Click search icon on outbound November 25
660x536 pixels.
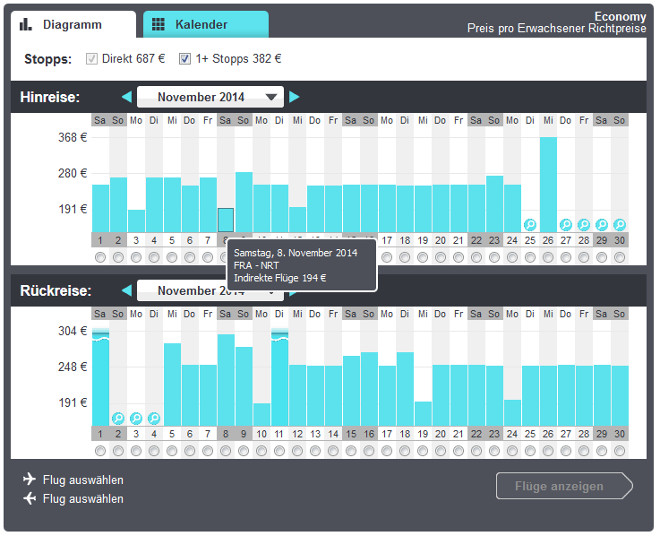pyautogui.click(x=530, y=225)
